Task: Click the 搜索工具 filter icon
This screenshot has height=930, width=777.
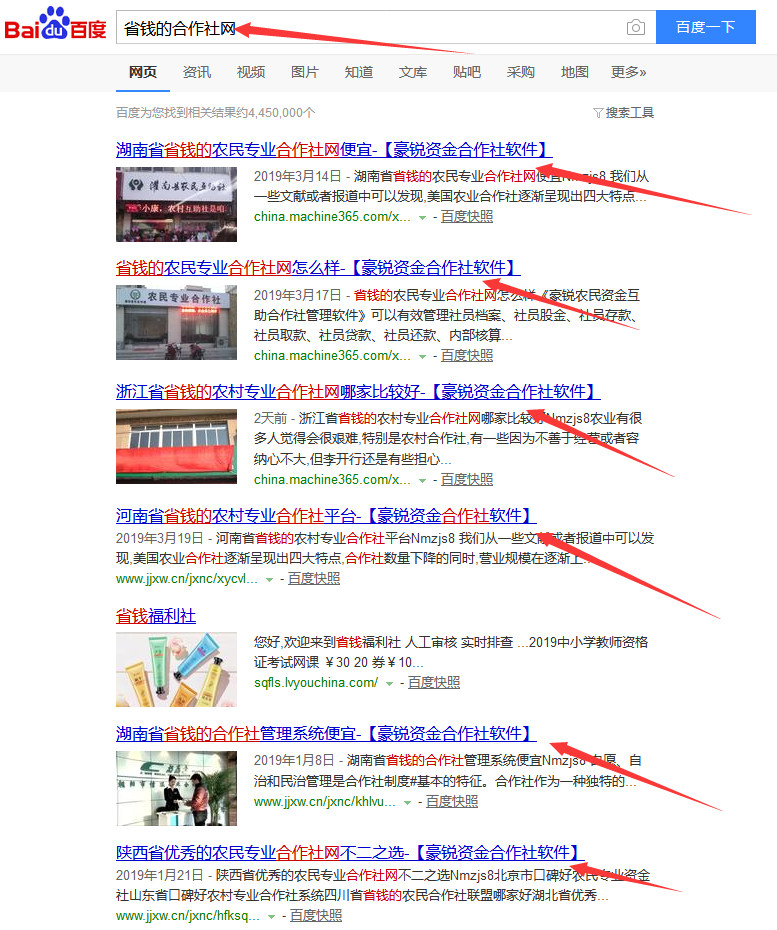Action: pos(598,113)
